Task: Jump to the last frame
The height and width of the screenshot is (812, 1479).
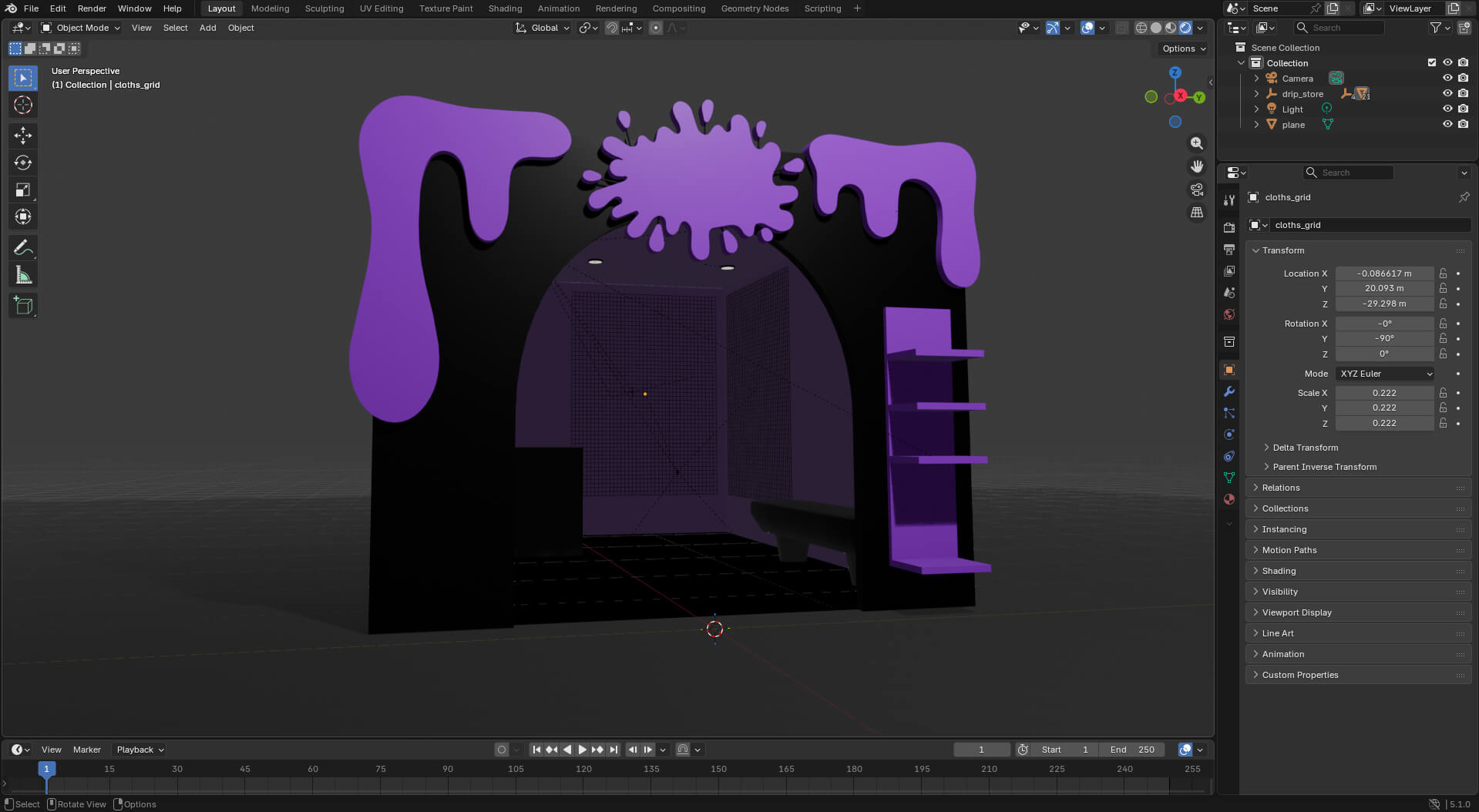Action: click(x=613, y=750)
